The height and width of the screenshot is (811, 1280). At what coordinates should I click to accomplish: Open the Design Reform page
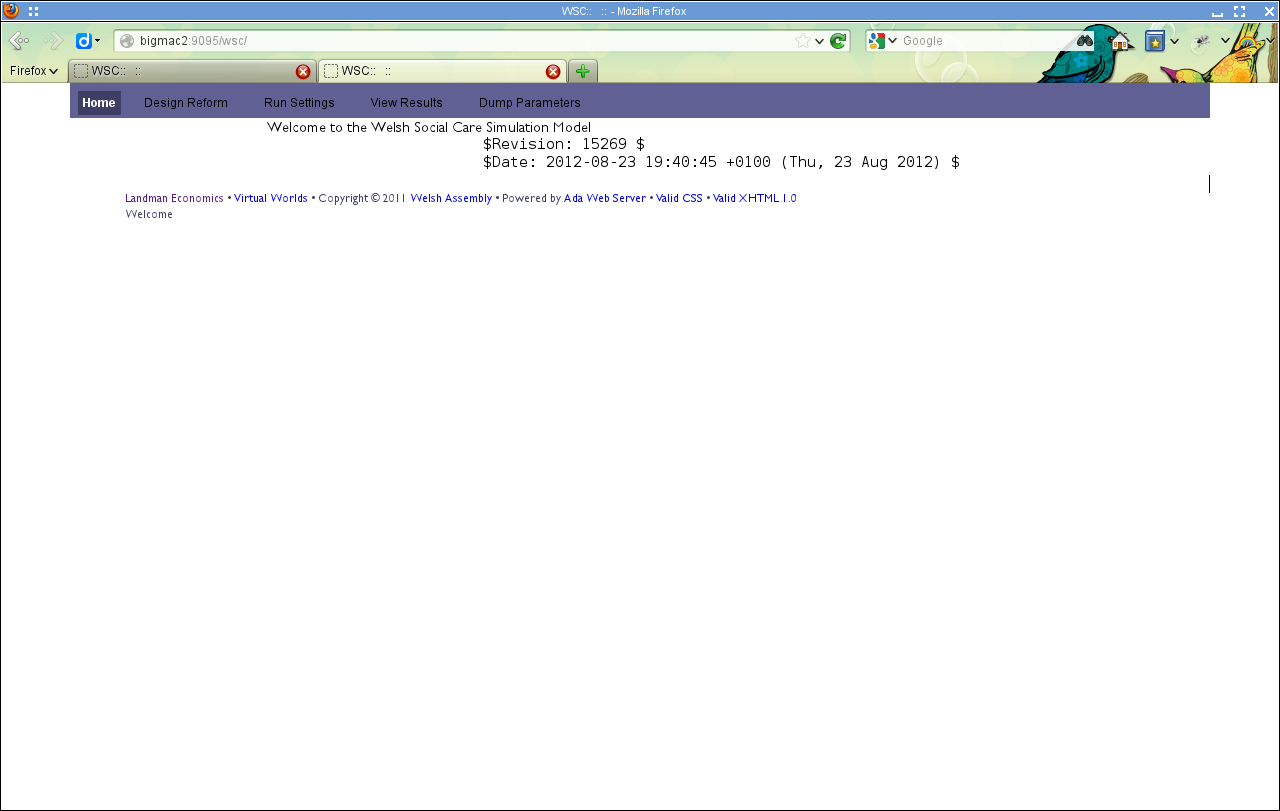(186, 103)
